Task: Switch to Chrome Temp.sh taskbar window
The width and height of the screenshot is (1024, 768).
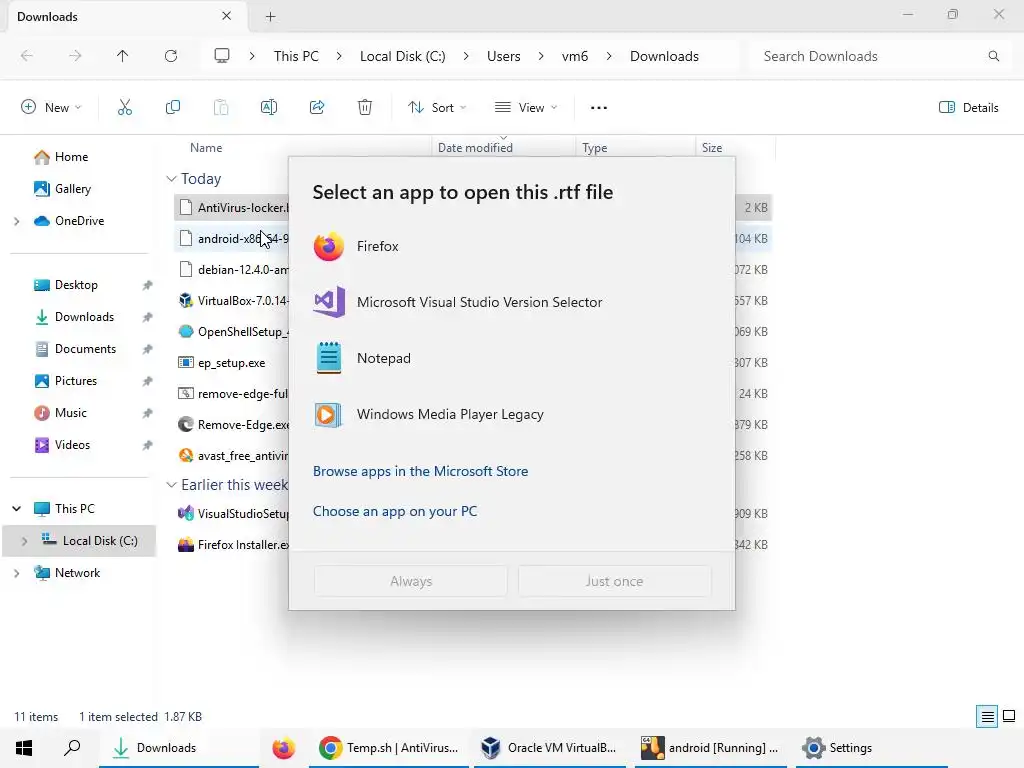Action: click(x=389, y=748)
